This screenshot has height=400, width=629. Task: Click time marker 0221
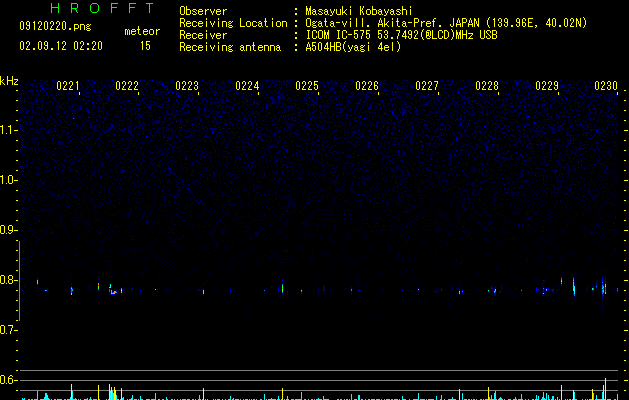click(68, 86)
